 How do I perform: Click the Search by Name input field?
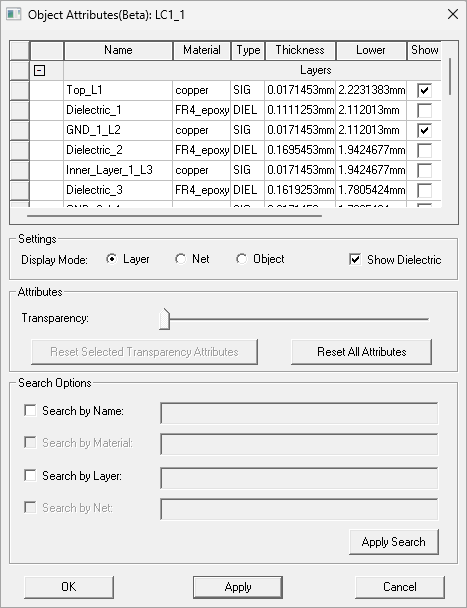click(299, 413)
